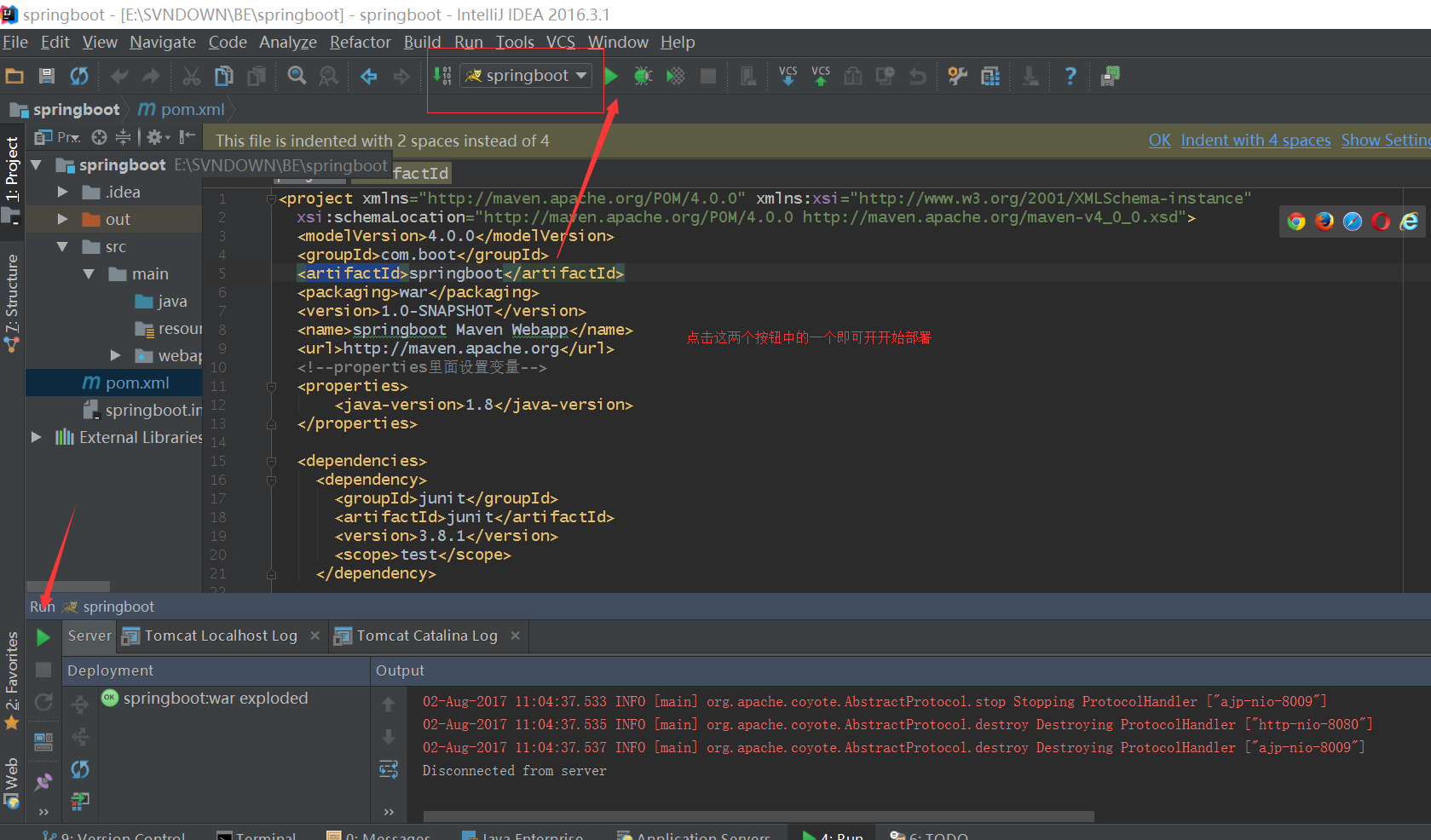The height and width of the screenshot is (840, 1431).
Task: Rerun server with green play in Run panel
Action: (x=43, y=637)
